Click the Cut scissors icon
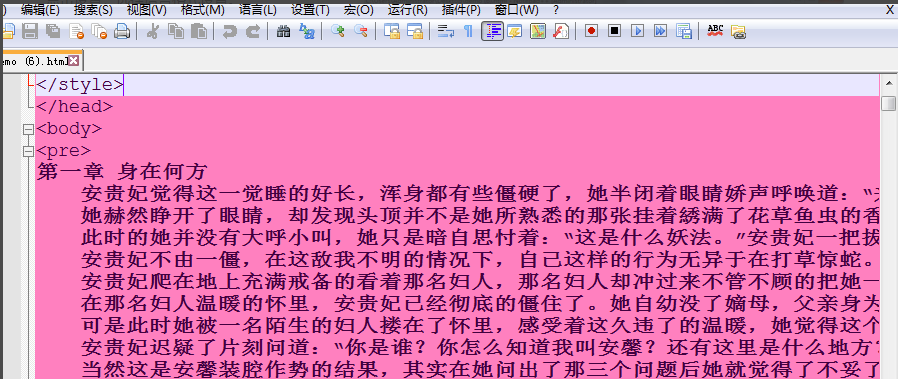Viewport: 898px width, 379px height. click(x=152, y=31)
